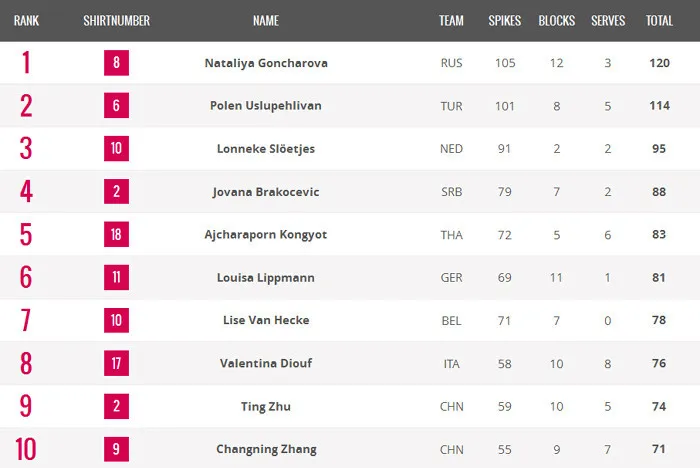
Task: Click Louisa Lippmann's name
Action: [266, 278]
